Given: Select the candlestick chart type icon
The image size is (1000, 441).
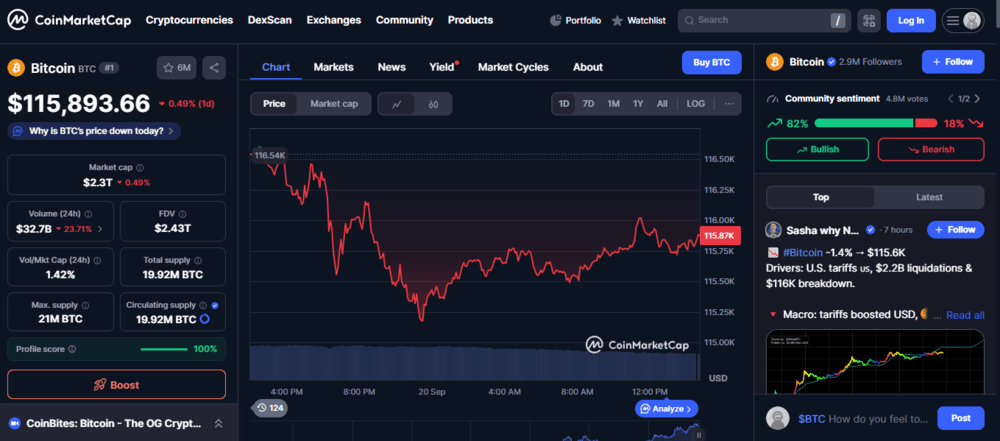Looking at the screenshot, I should 433,104.
